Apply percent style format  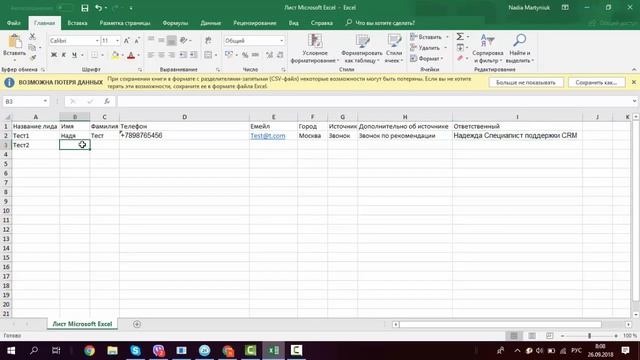click(x=245, y=55)
